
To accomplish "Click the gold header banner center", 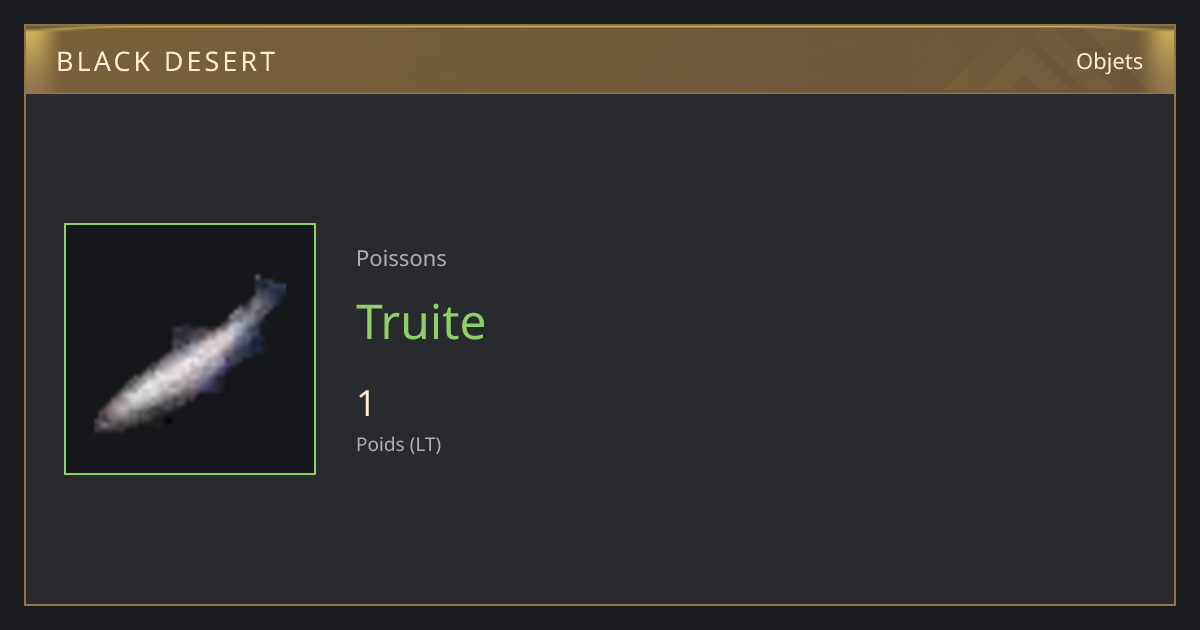I will click(600, 60).
